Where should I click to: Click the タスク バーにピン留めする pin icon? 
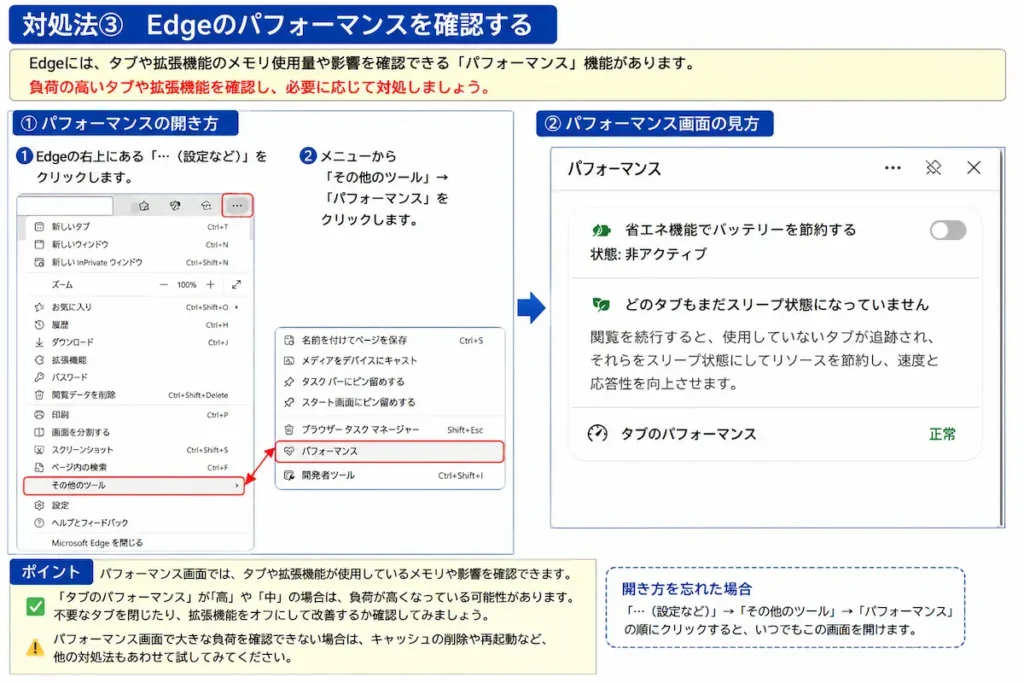[x=289, y=381]
